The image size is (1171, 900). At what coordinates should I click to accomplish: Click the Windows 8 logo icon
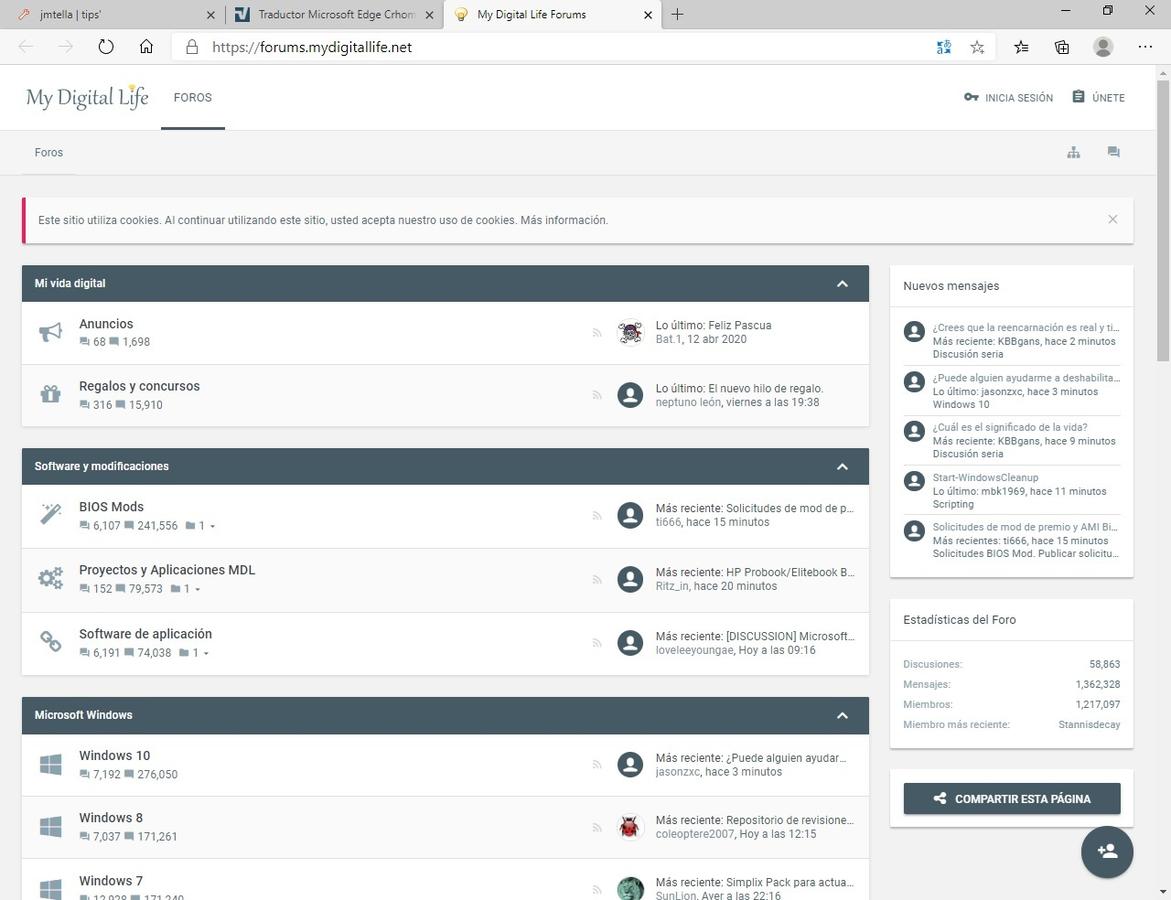click(x=51, y=827)
